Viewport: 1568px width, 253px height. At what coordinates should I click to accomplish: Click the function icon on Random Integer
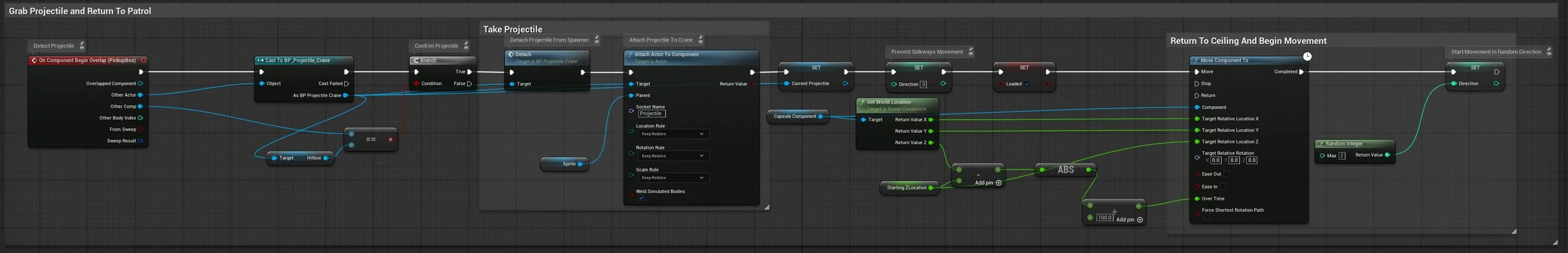(x=1321, y=144)
